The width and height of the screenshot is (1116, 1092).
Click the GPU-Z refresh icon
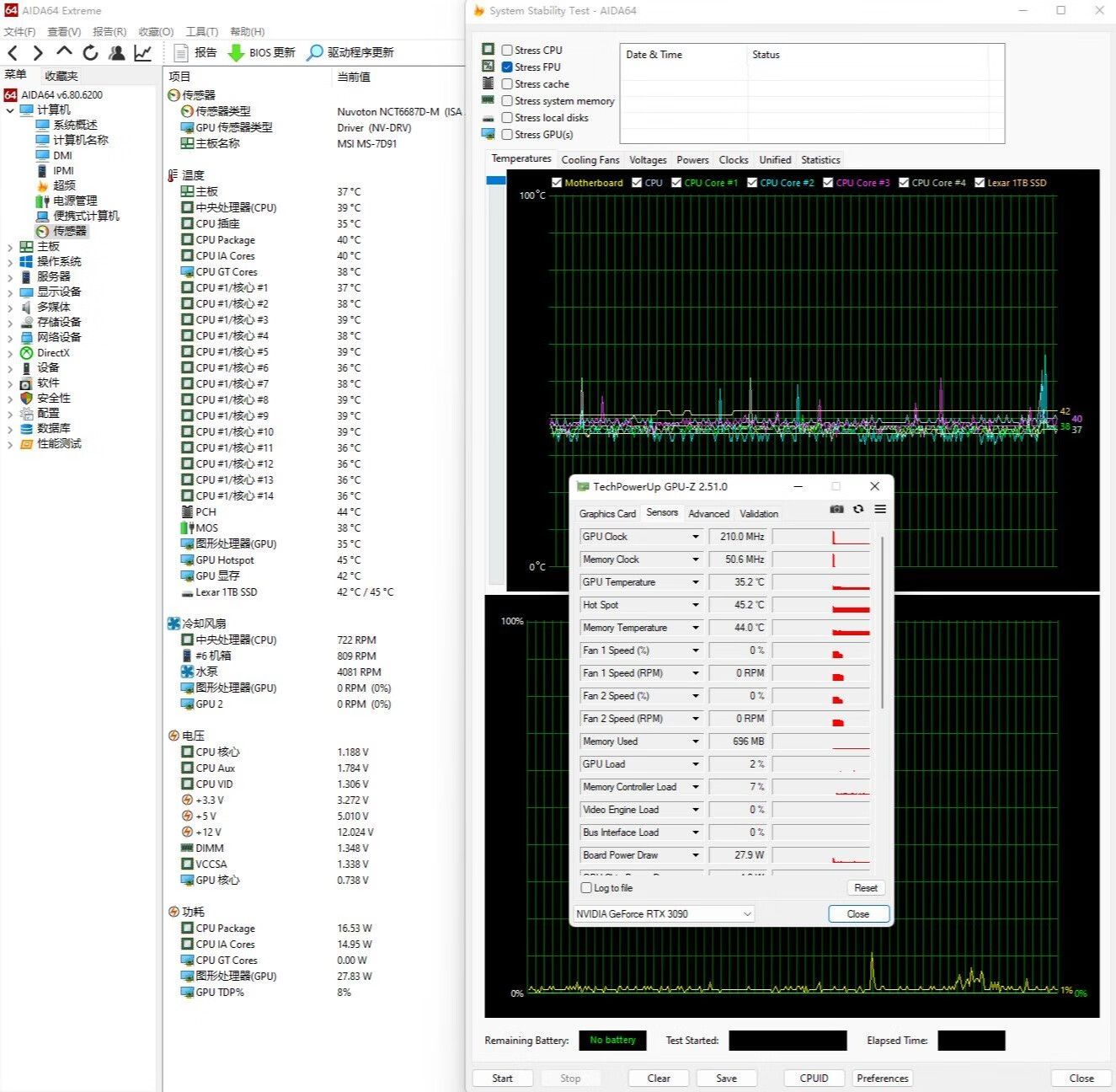point(858,509)
